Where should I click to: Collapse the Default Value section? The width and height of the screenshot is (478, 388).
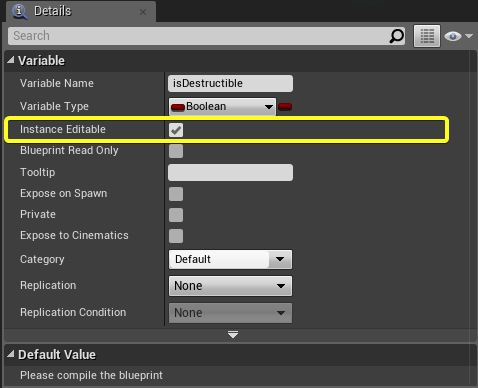pos(11,354)
